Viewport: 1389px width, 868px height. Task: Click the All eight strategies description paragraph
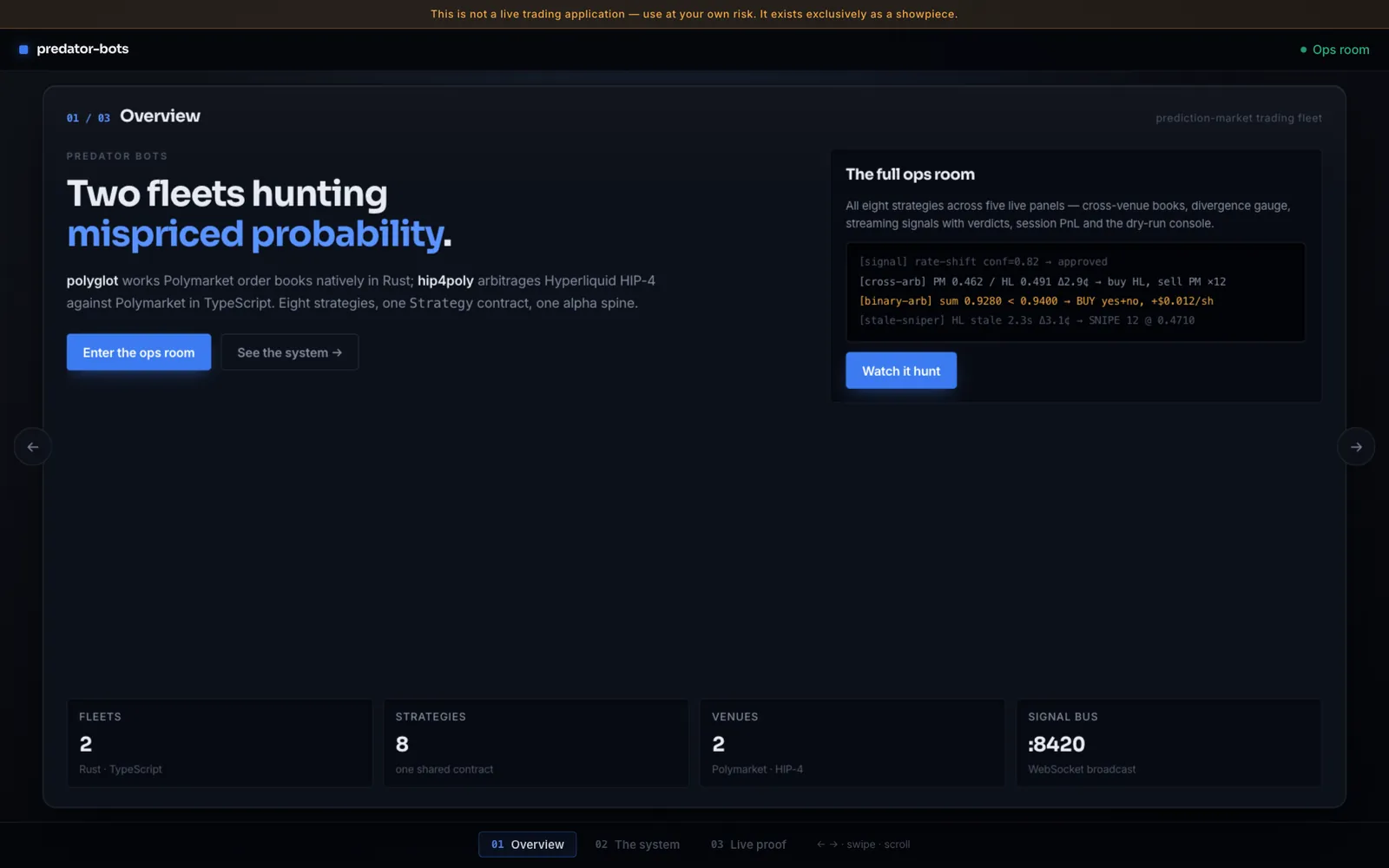point(1069,214)
